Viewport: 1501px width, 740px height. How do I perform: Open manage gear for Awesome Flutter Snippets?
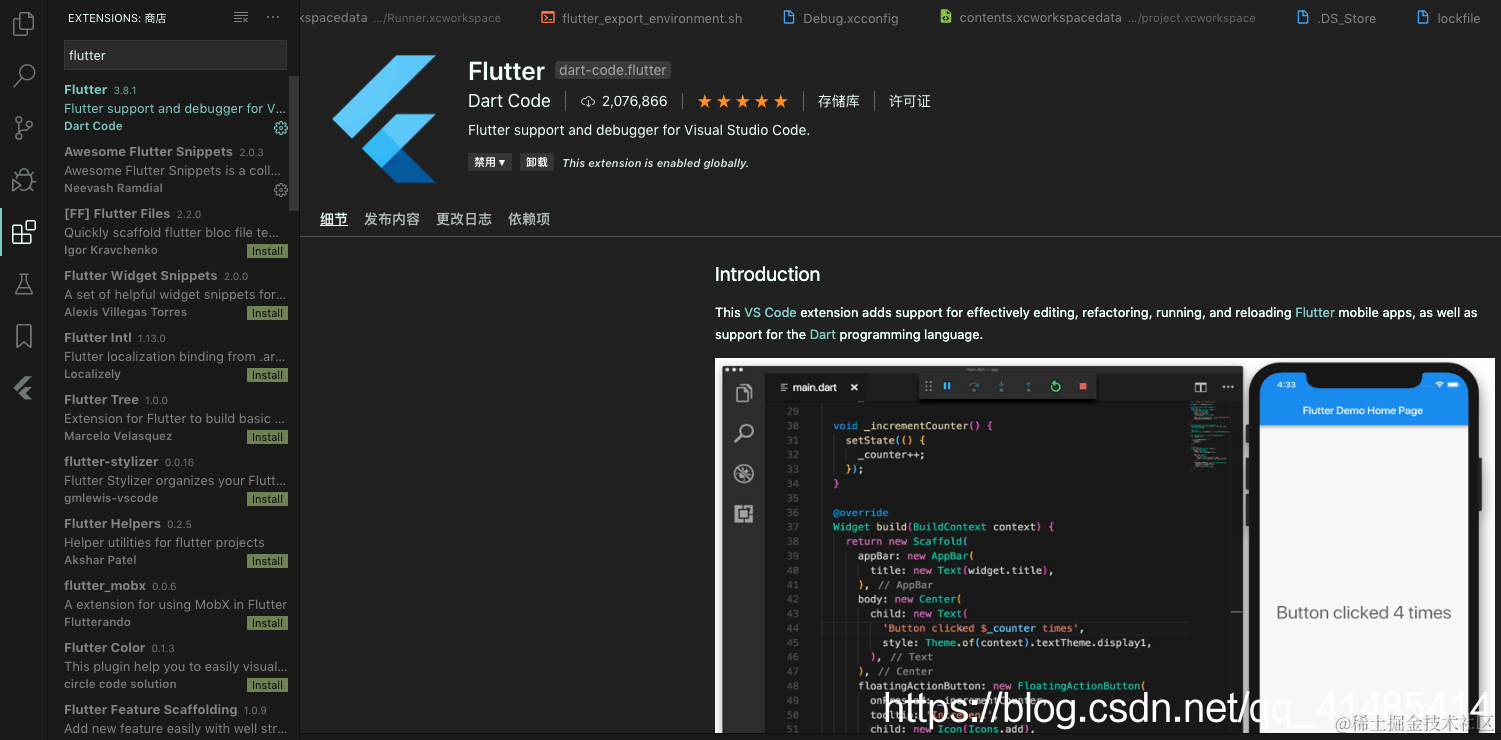pyautogui.click(x=281, y=190)
